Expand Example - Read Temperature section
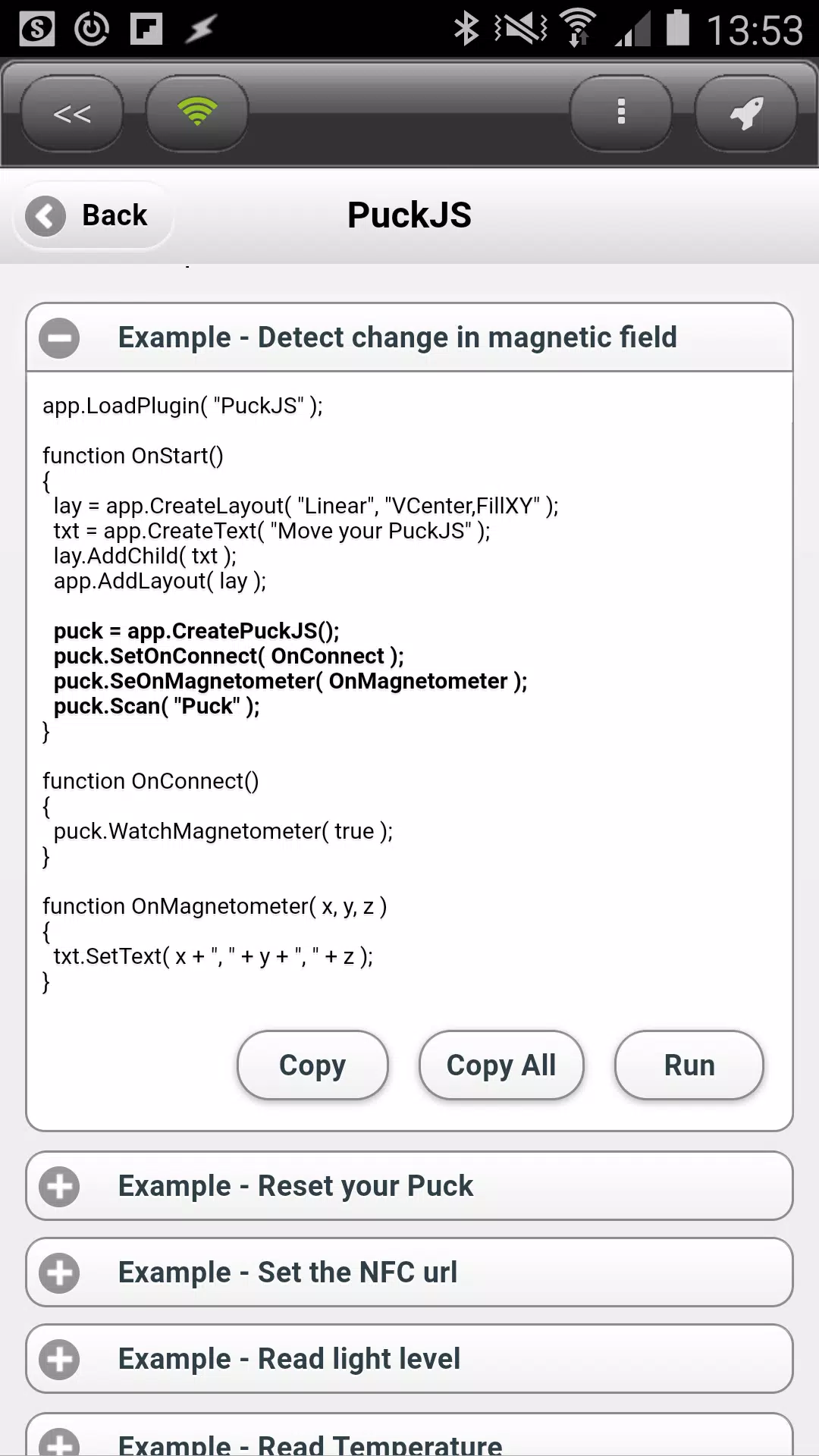 [409, 1436]
